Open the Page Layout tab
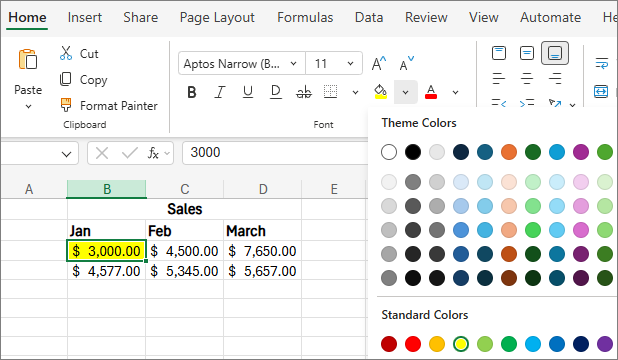Screen dimensions: 618x360 [217, 18]
